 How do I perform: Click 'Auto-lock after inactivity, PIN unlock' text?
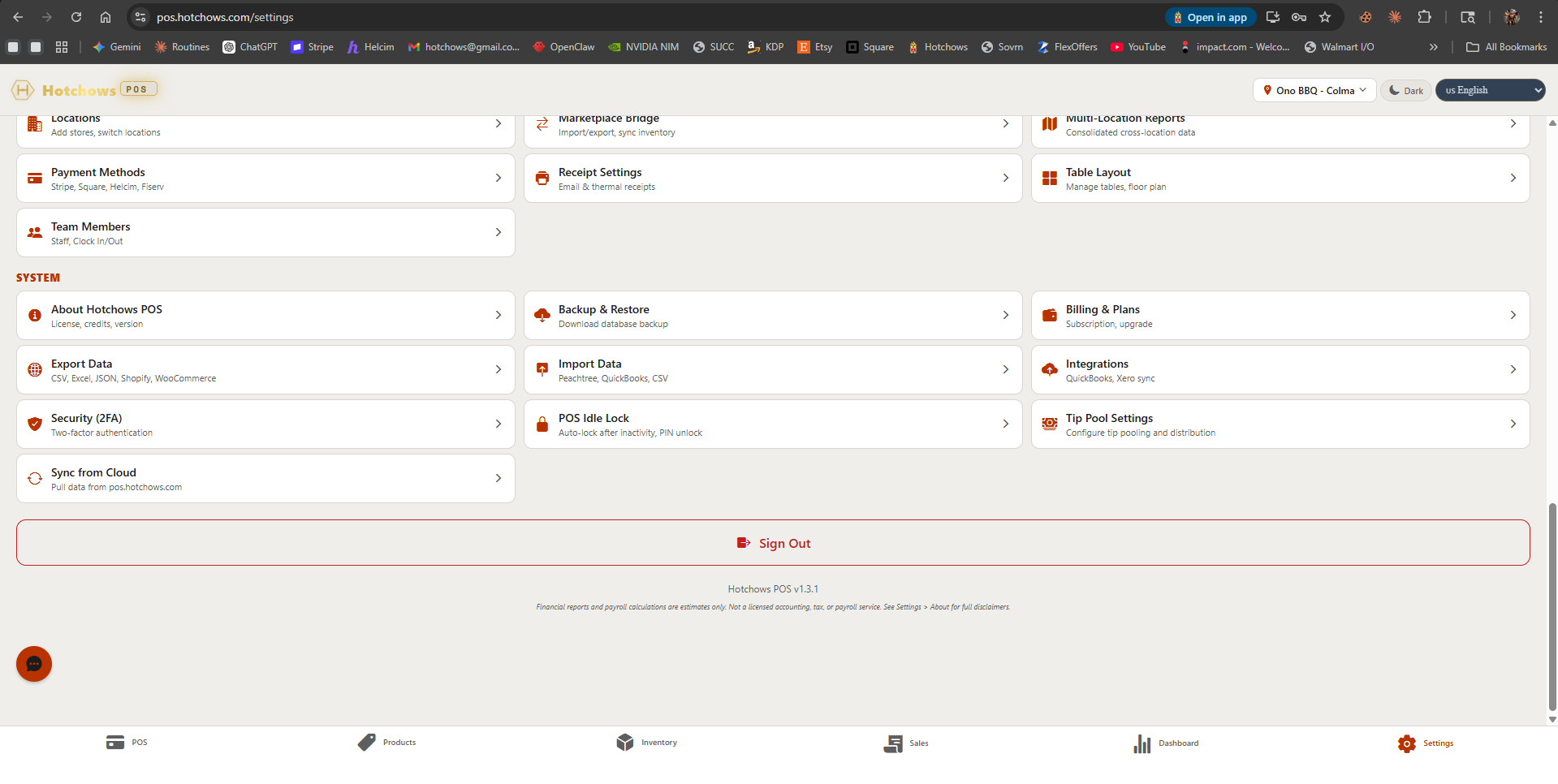[630, 433]
